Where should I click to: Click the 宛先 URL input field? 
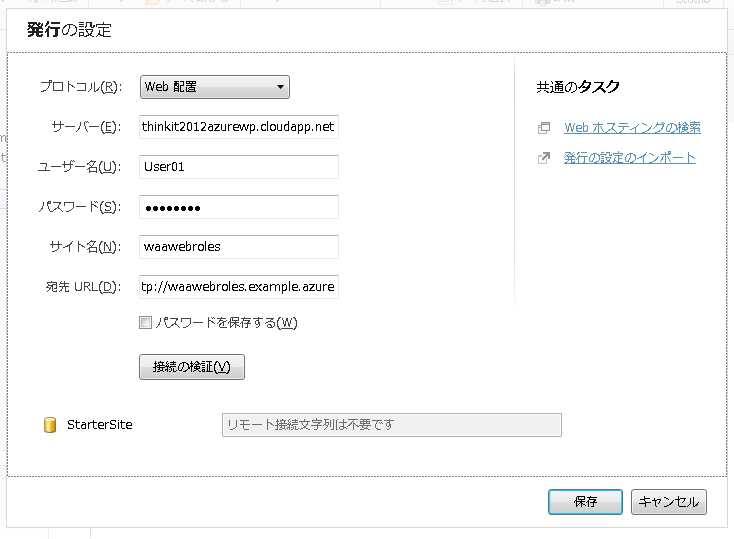[x=239, y=287]
